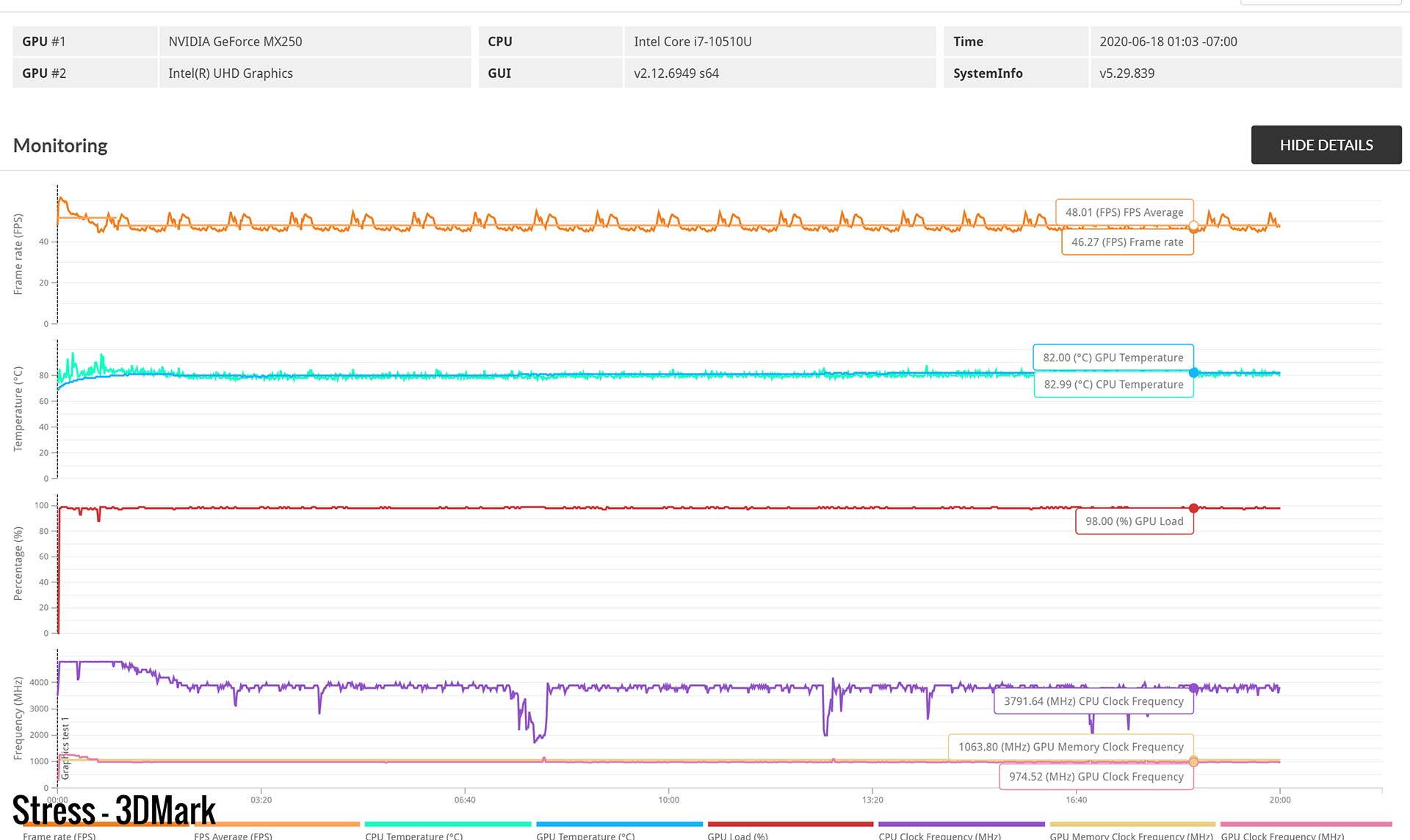Click the HIDE DETAILS button

tap(1326, 145)
